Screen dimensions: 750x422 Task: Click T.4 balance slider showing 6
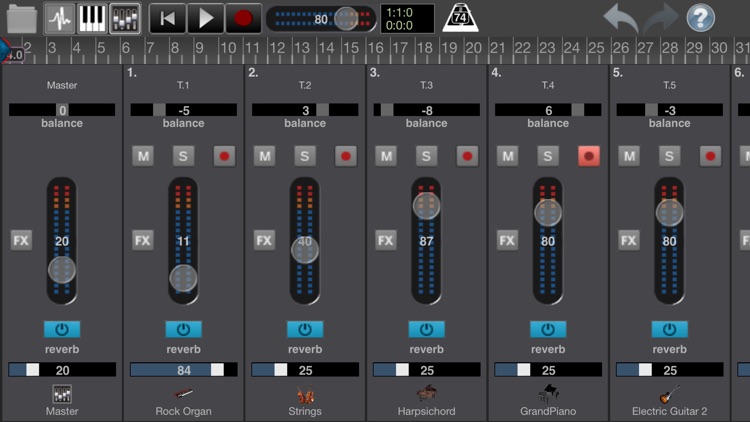coord(548,110)
